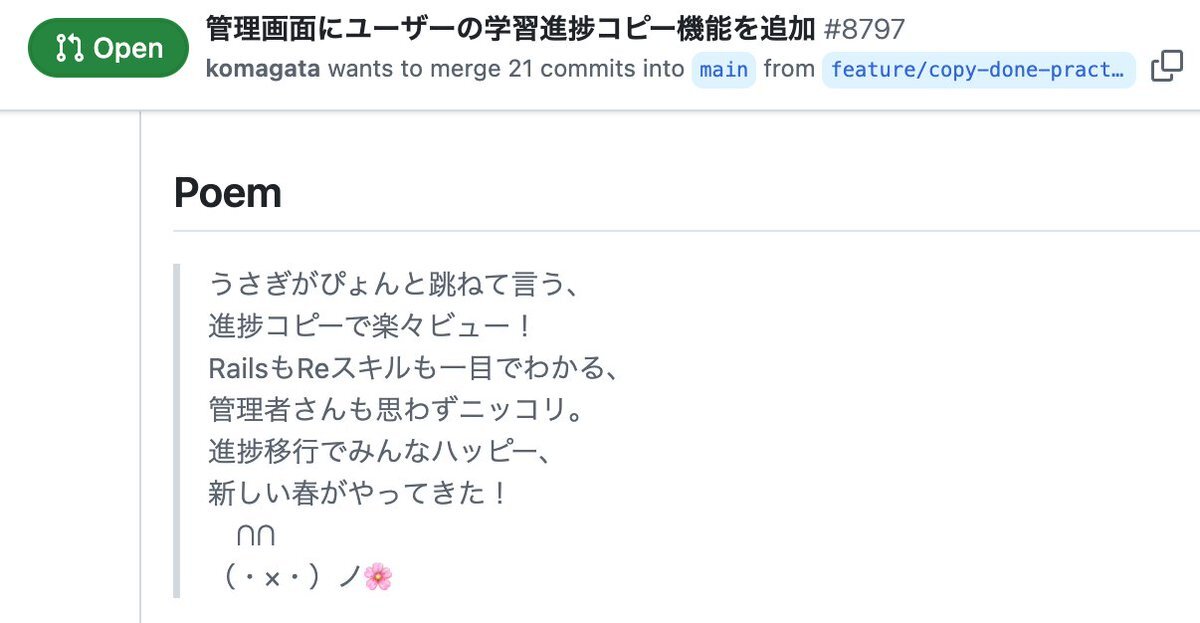Open the feature/copy-done-pract… branch link
This screenshot has width=1200, height=623.
pos(978,70)
